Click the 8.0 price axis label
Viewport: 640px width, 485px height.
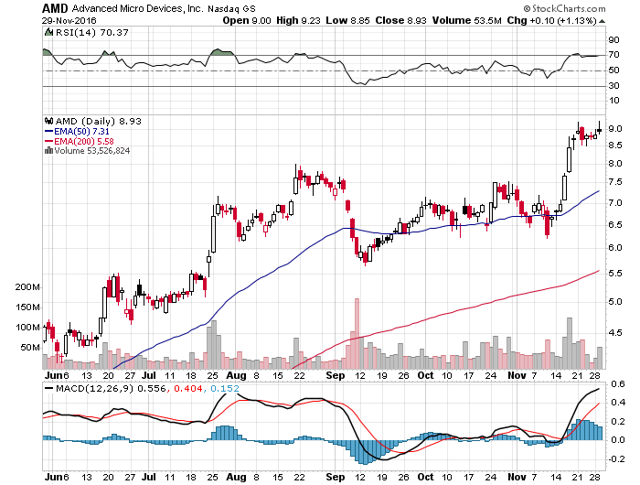615,164
